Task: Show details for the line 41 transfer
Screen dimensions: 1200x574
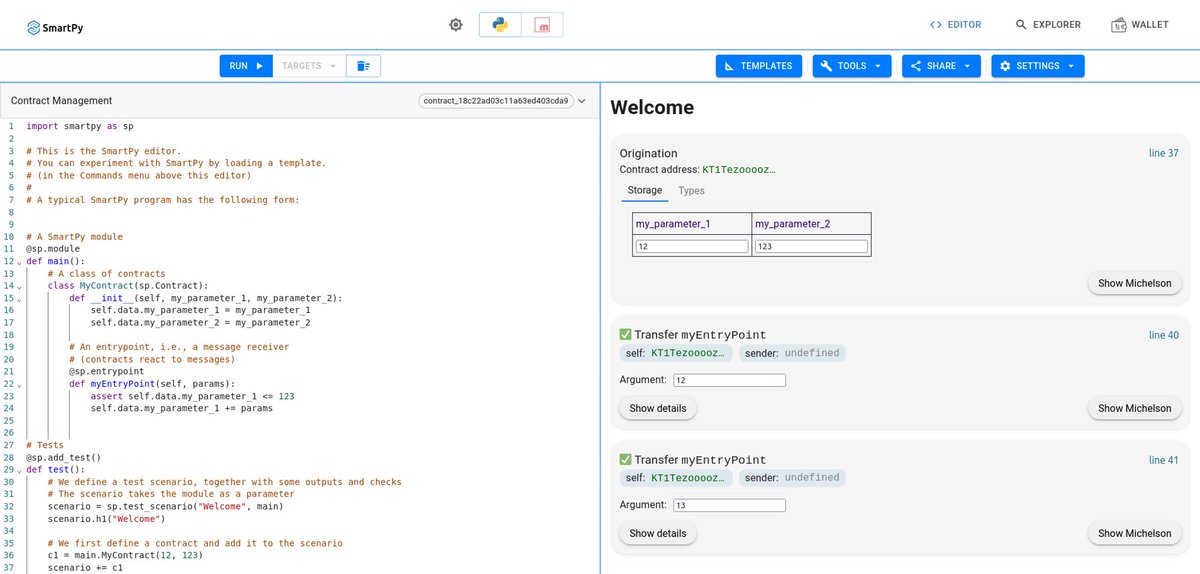Action: pyautogui.click(x=658, y=533)
